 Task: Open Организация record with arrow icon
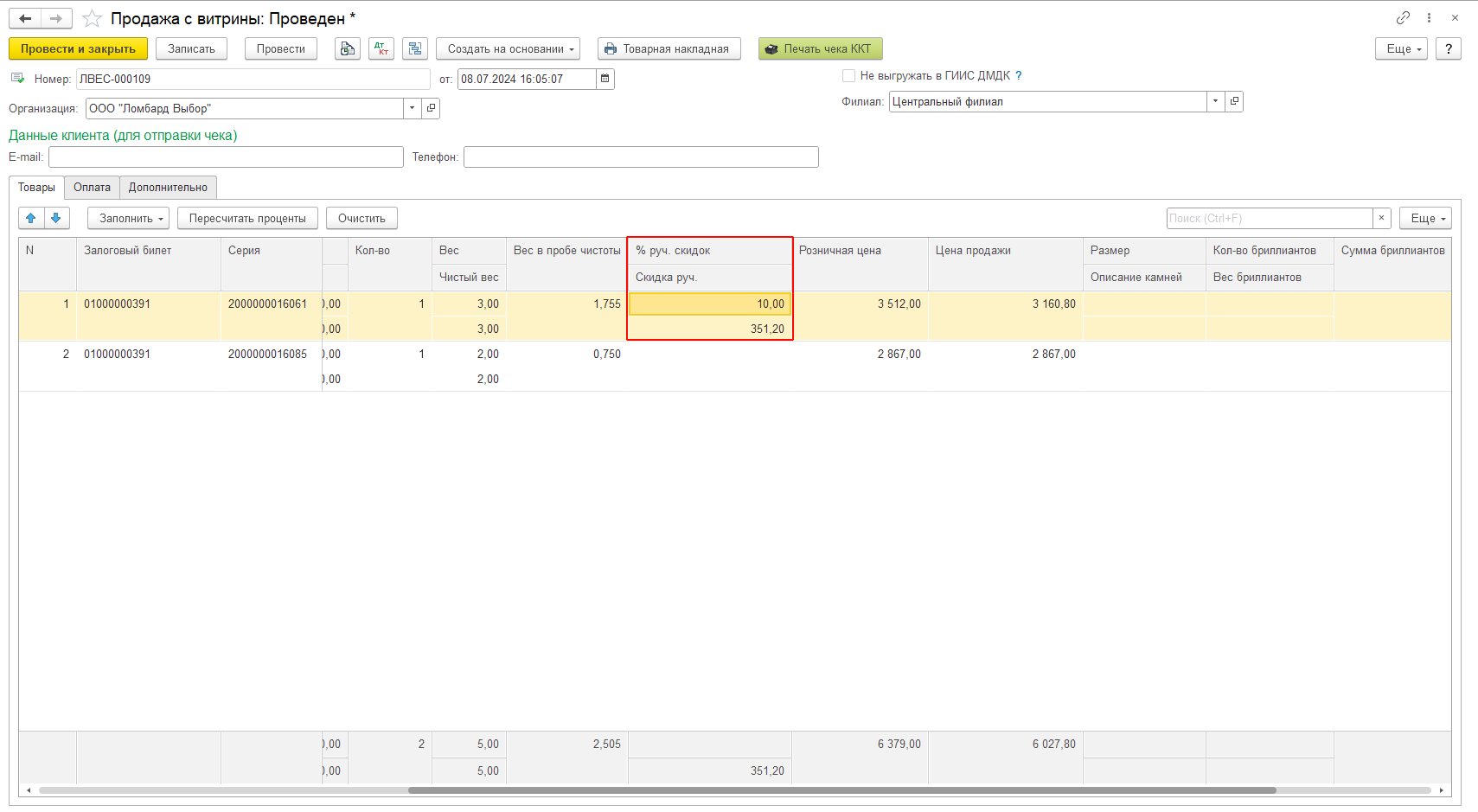(x=431, y=108)
